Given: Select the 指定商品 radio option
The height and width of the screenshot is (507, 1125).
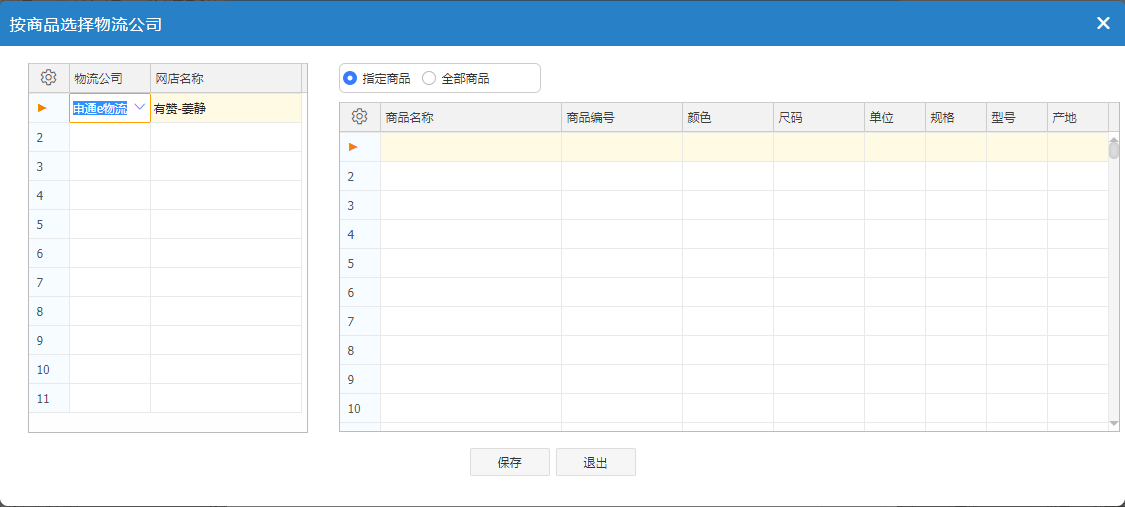Looking at the screenshot, I should point(350,78).
